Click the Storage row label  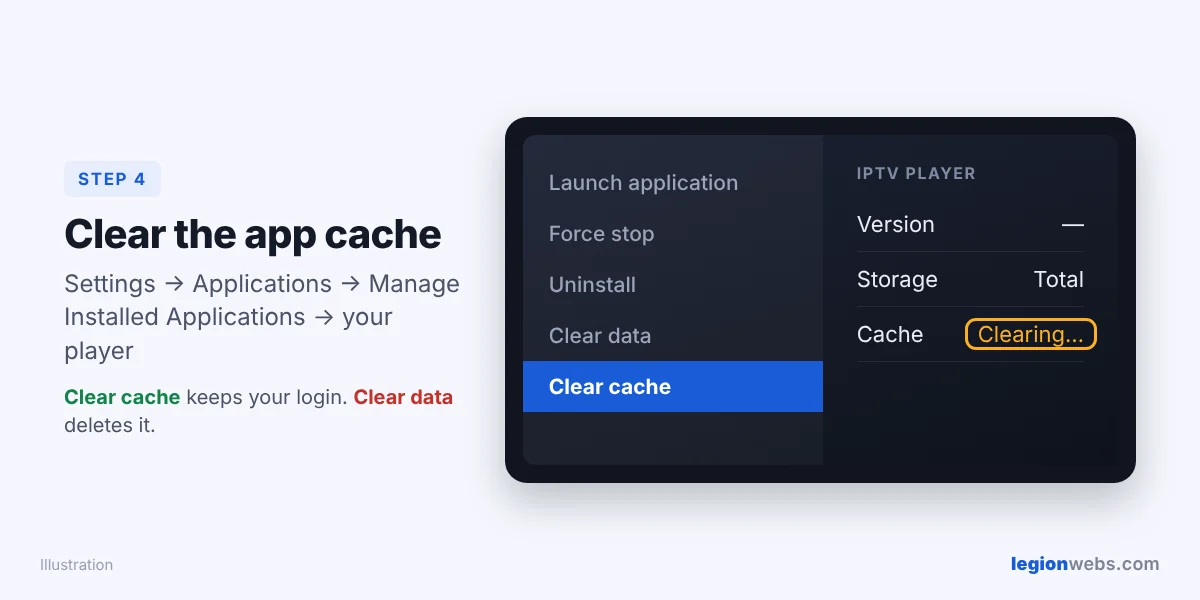tap(897, 279)
